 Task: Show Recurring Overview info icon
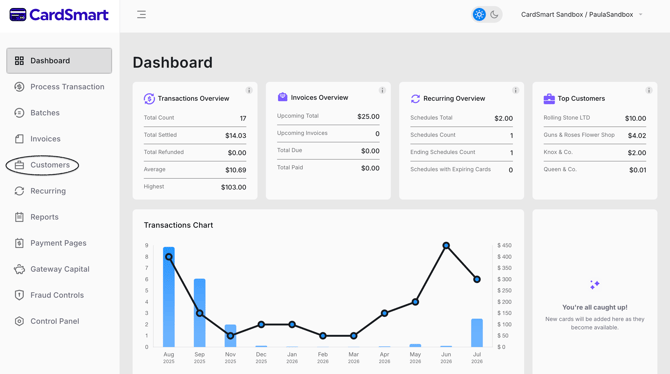515,90
